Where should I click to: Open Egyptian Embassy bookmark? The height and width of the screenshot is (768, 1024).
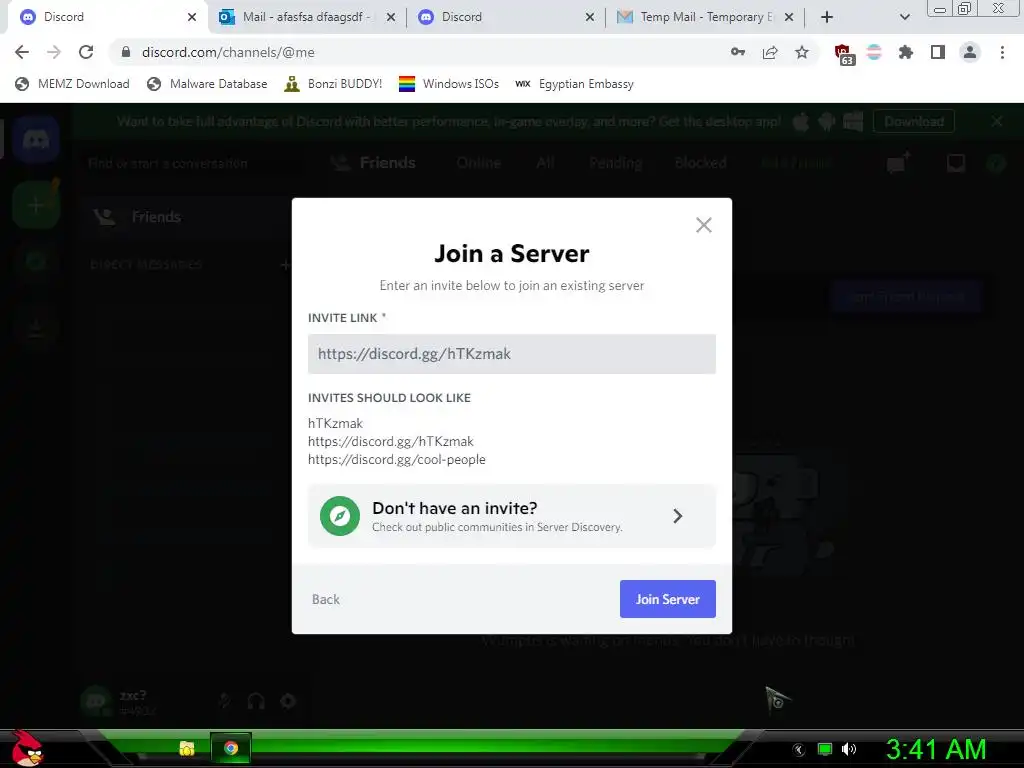(x=575, y=84)
